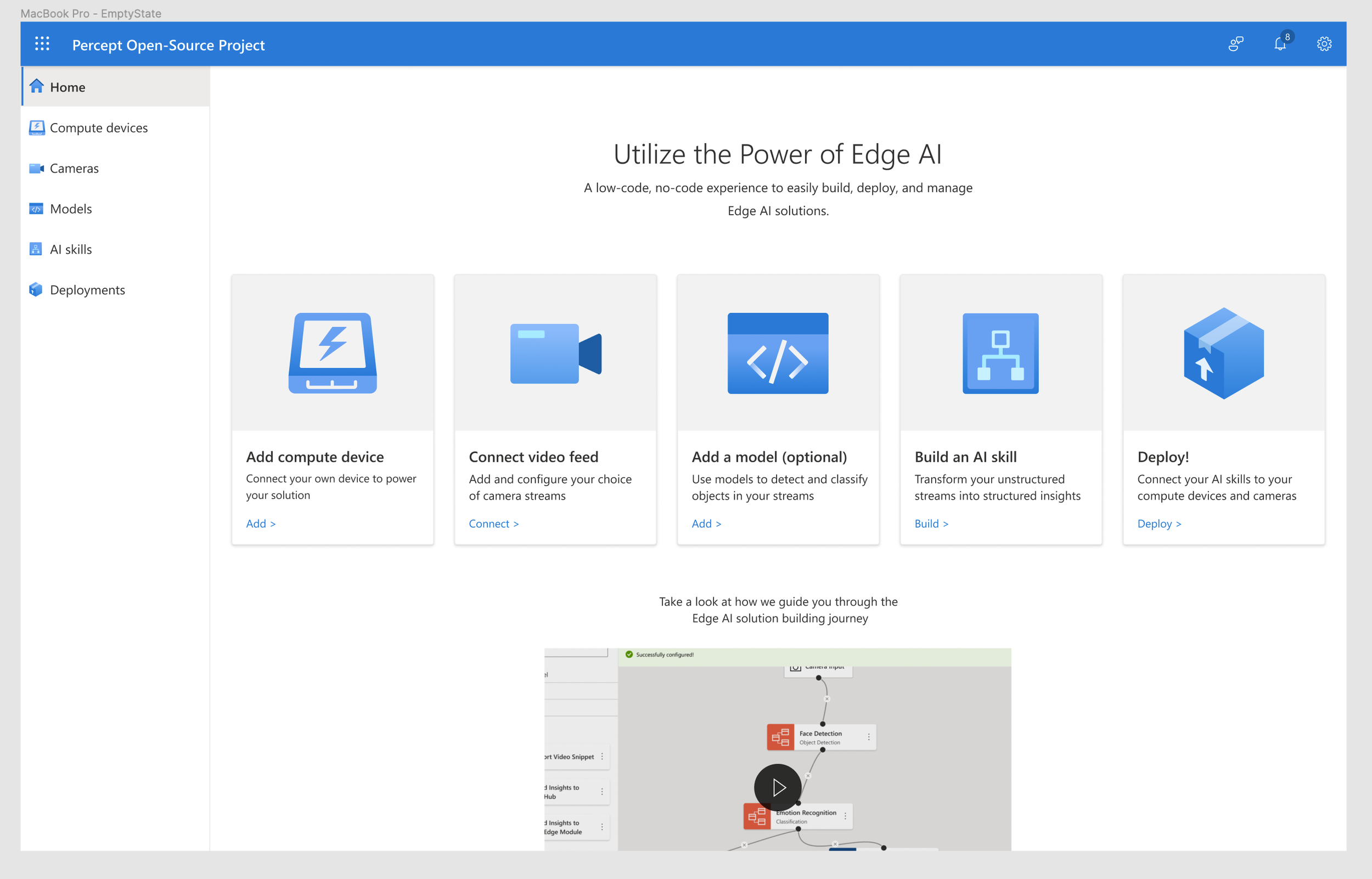This screenshot has height=879, width=1372.
Task: Open the settings gear icon
Action: [x=1324, y=44]
